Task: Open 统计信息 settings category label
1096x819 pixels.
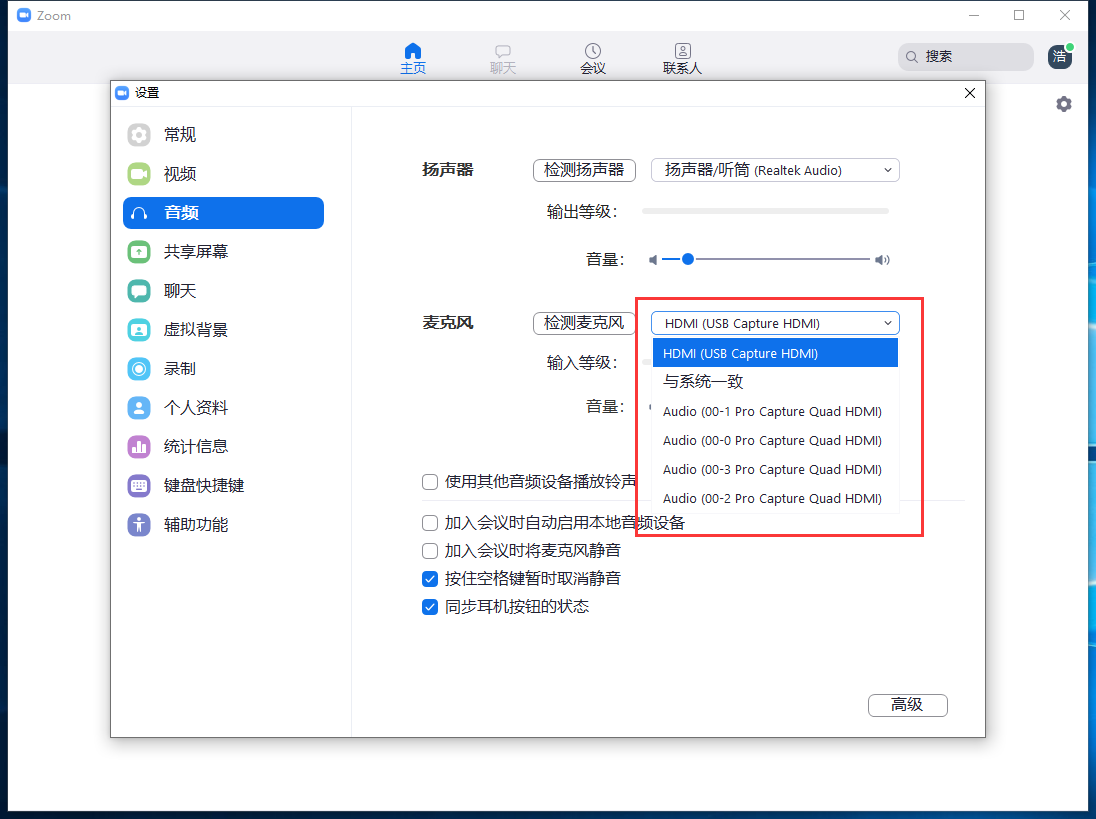Action: [196, 447]
